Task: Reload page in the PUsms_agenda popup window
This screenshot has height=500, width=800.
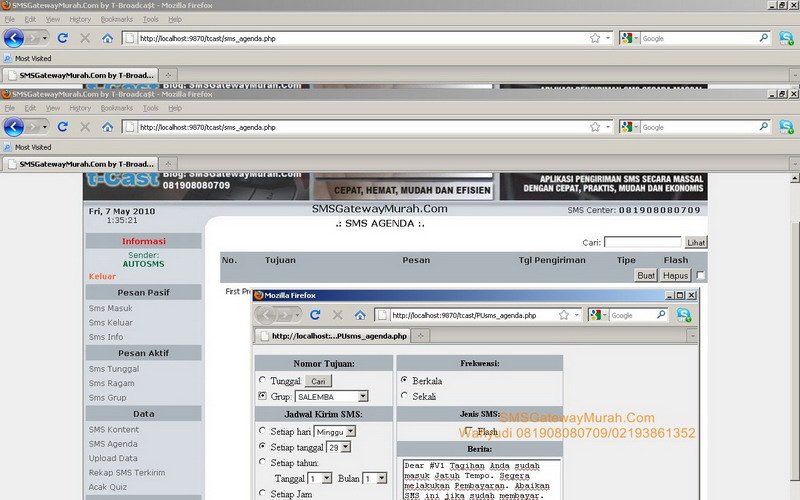Action: coord(315,315)
